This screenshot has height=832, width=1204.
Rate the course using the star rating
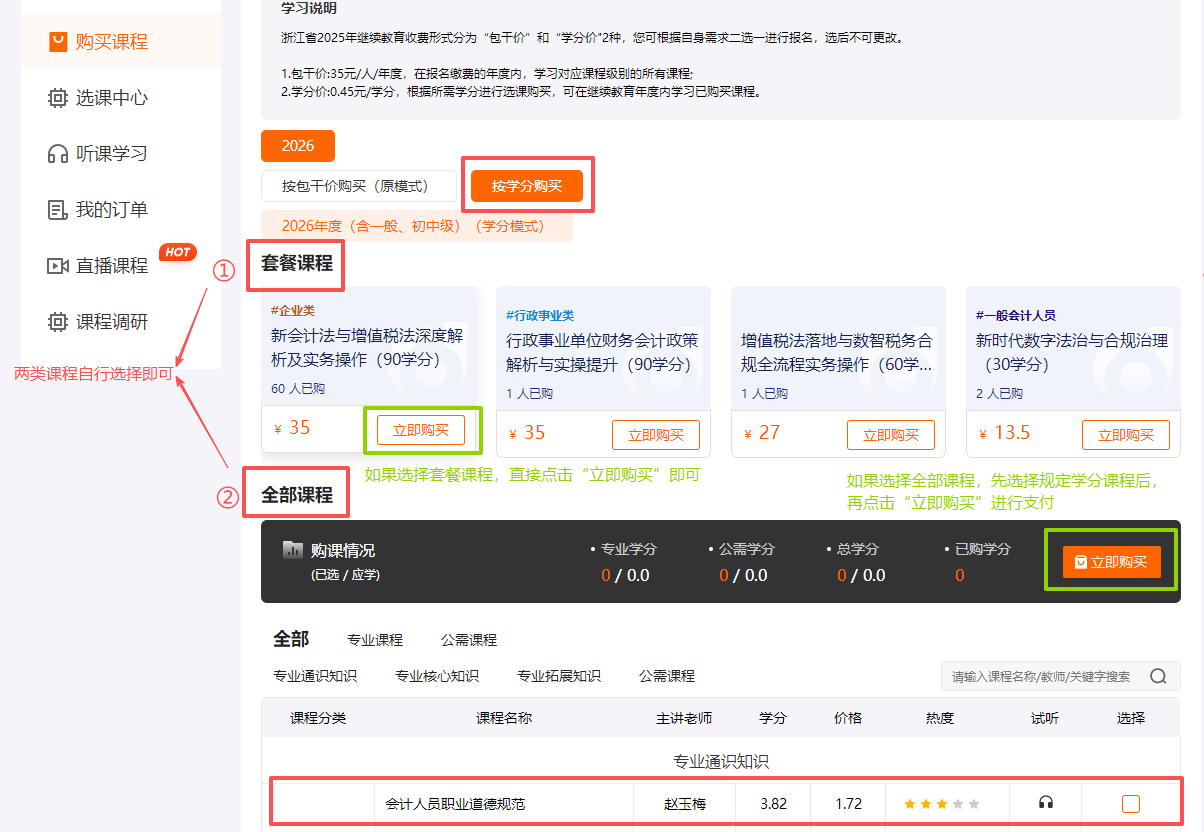point(940,802)
